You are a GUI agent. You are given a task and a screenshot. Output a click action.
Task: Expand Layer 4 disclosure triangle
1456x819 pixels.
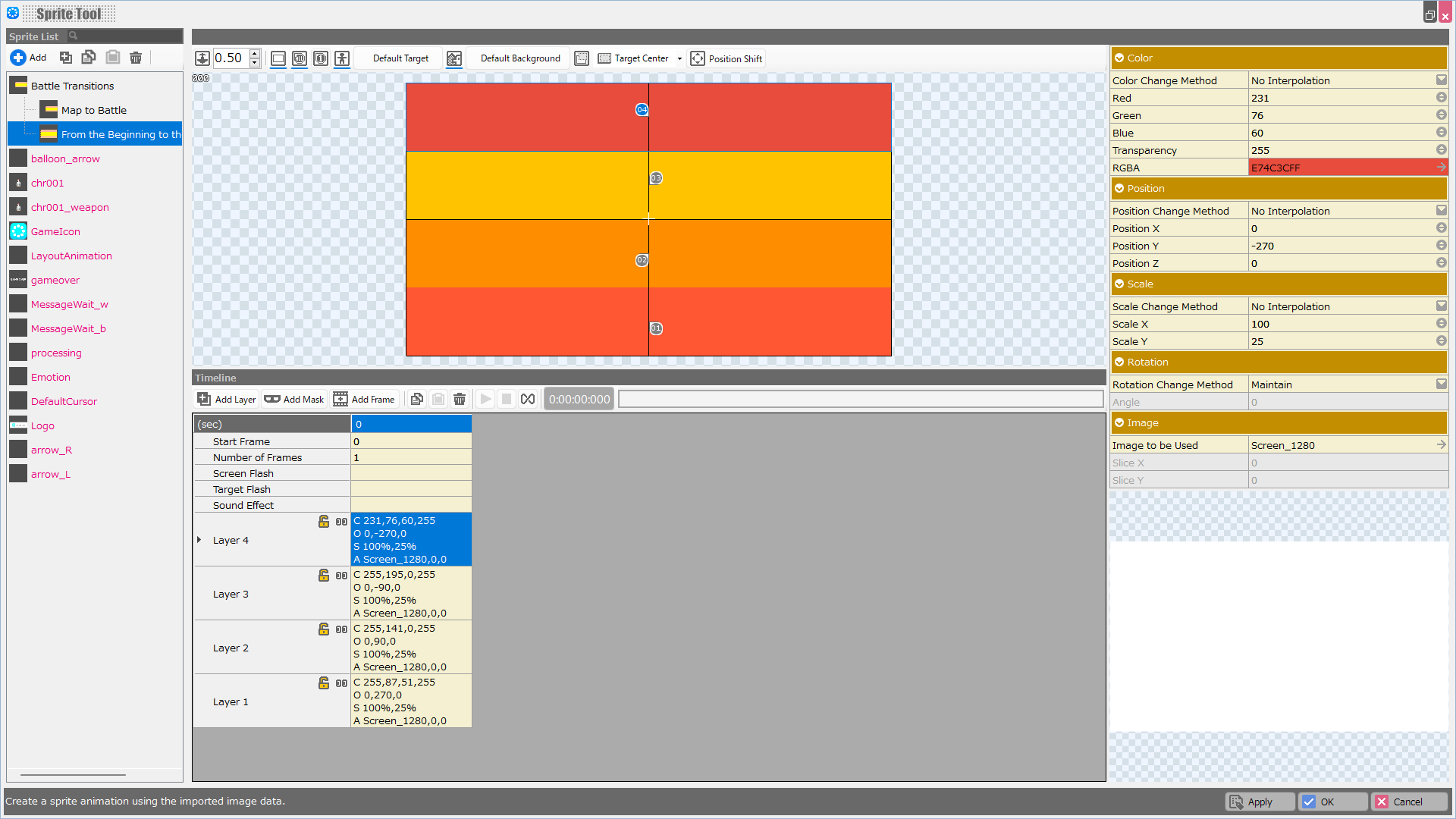click(199, 540)
